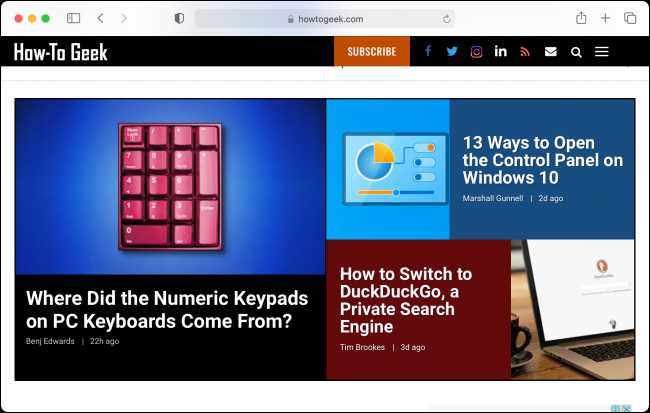Open the numeric keypad article image
Screen dimensions: 650x413
tap(170, 187)
